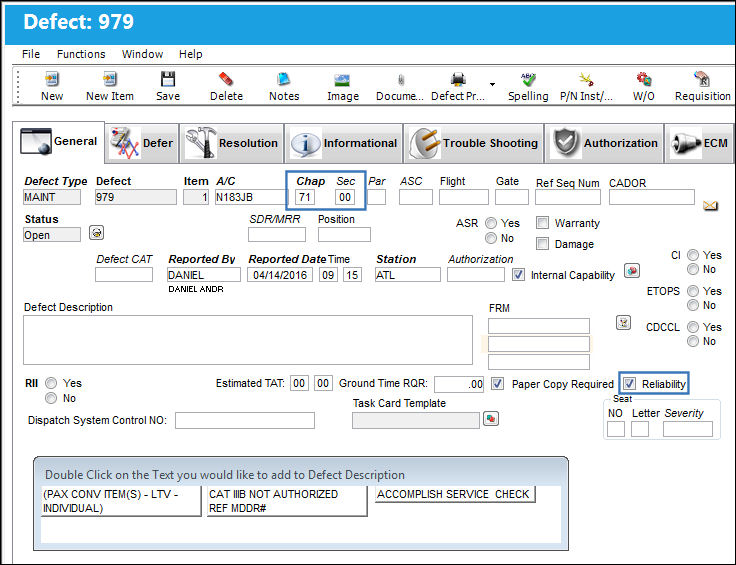Image resolution: width=736 pixels, height=565 pixels.
Task: Click the Flight input field
Action: pyautogui.click(x=464, y=197)
